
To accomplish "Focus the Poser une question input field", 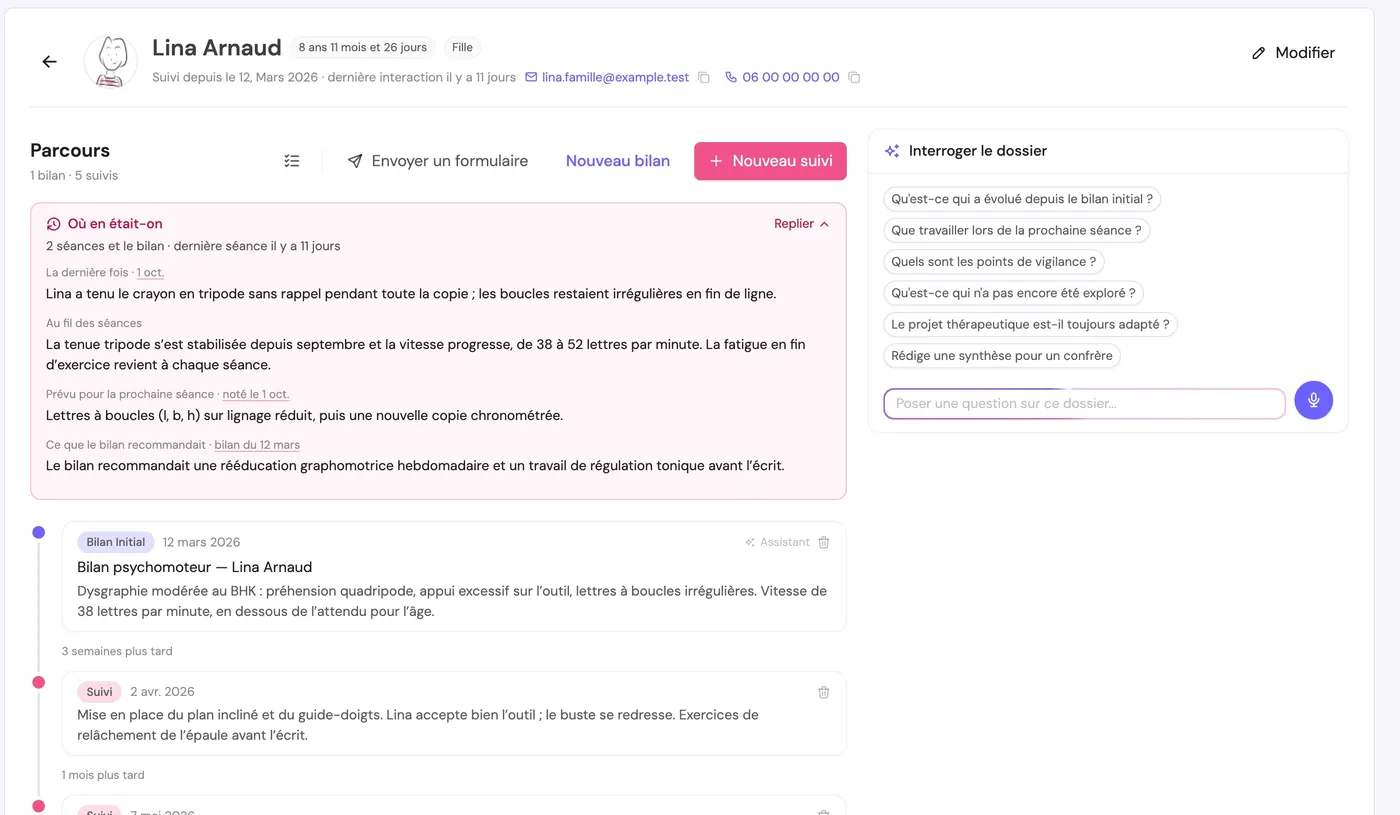I will (x=1084, y=403).
